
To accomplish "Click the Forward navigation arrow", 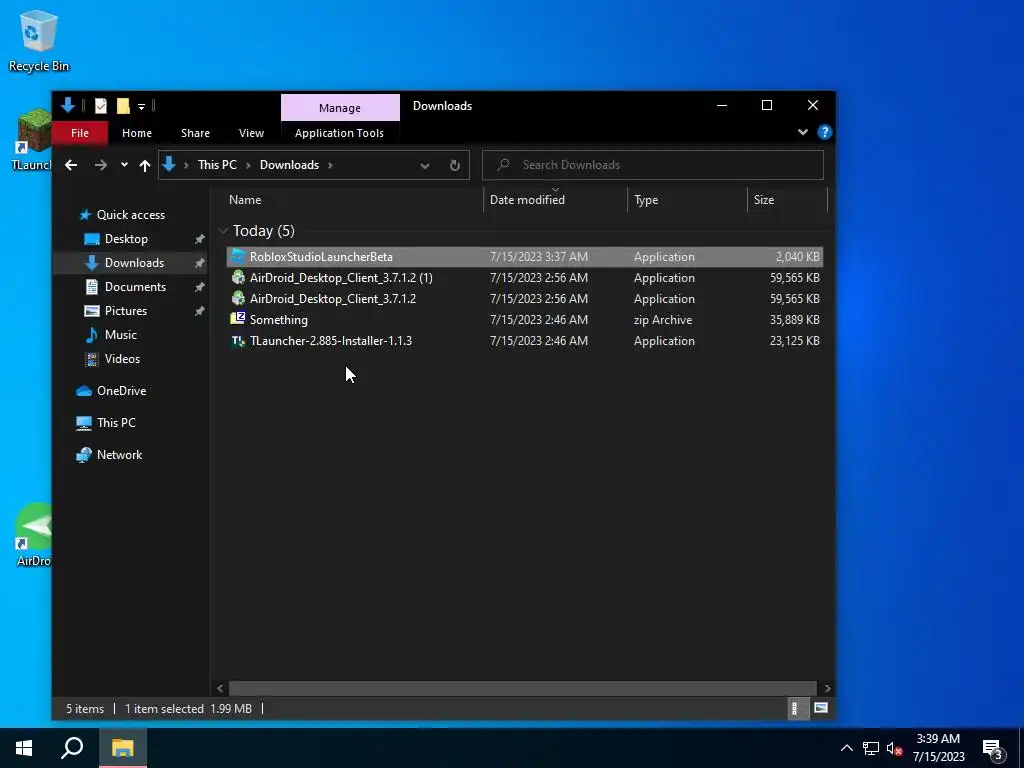I will coord(101,165).
